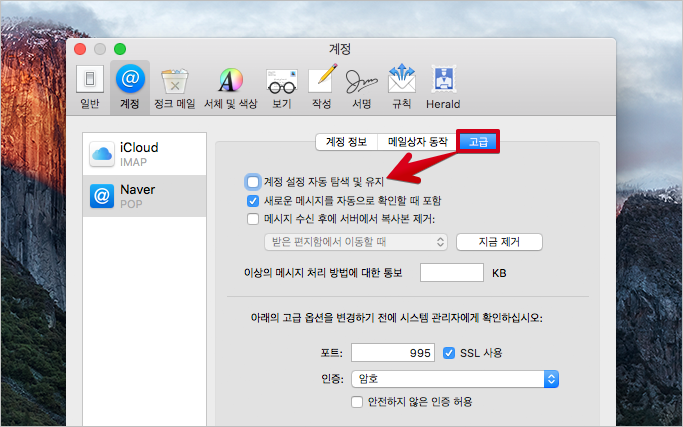Uncheck 새로운 메시지를 자동으로 확인할 때 포함
The width and height of the screenshot is (683, 427).
coord(253,201)
